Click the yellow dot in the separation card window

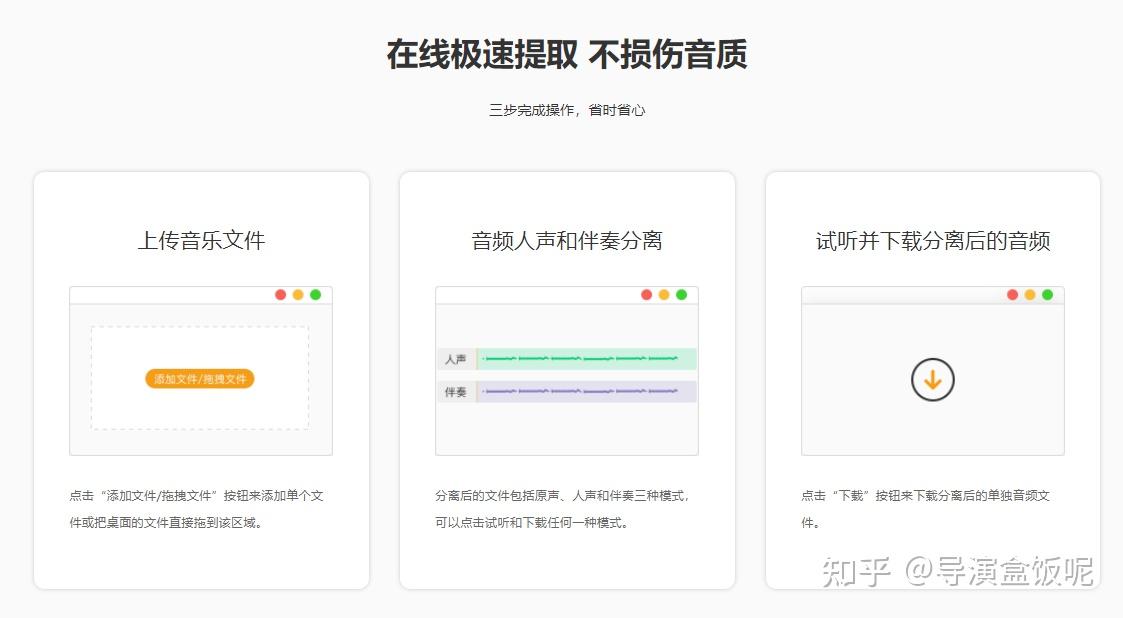pyautogui.click(x=664, y=294)
